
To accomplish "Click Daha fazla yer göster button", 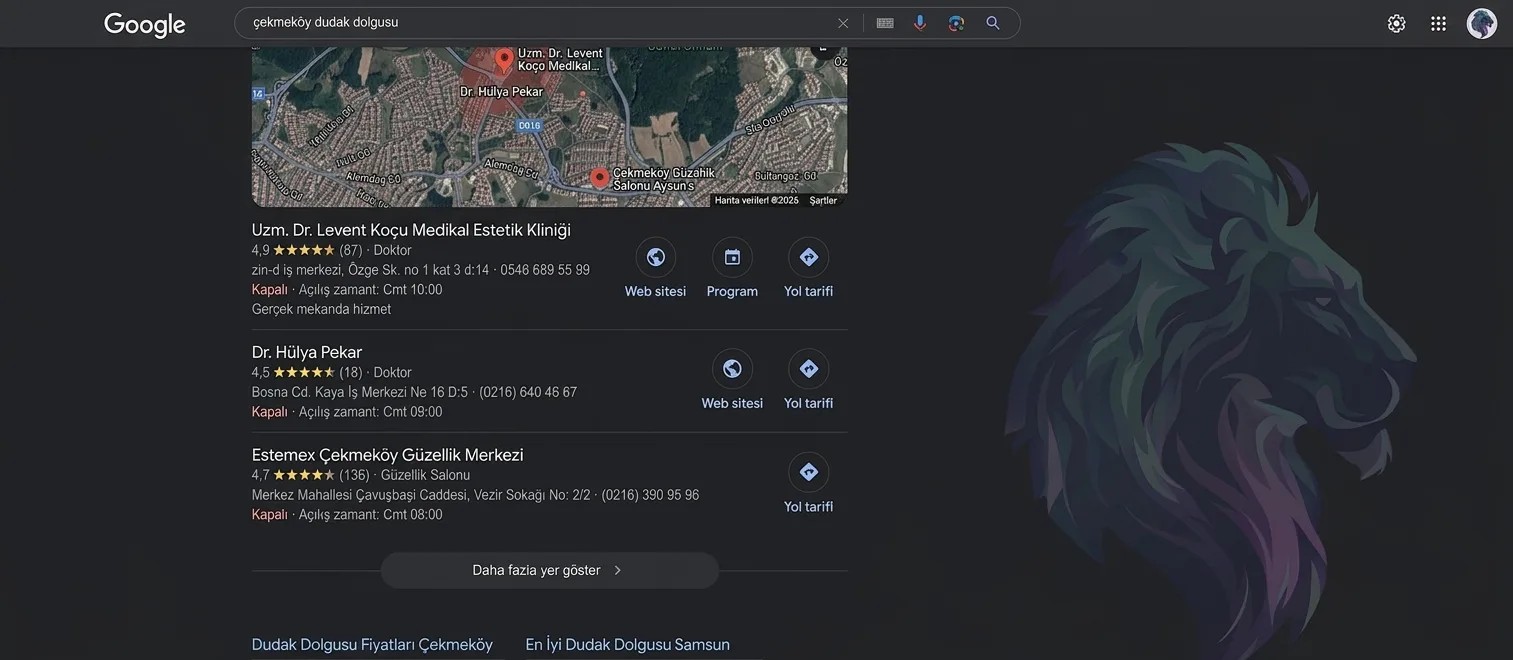I will 550,571.
